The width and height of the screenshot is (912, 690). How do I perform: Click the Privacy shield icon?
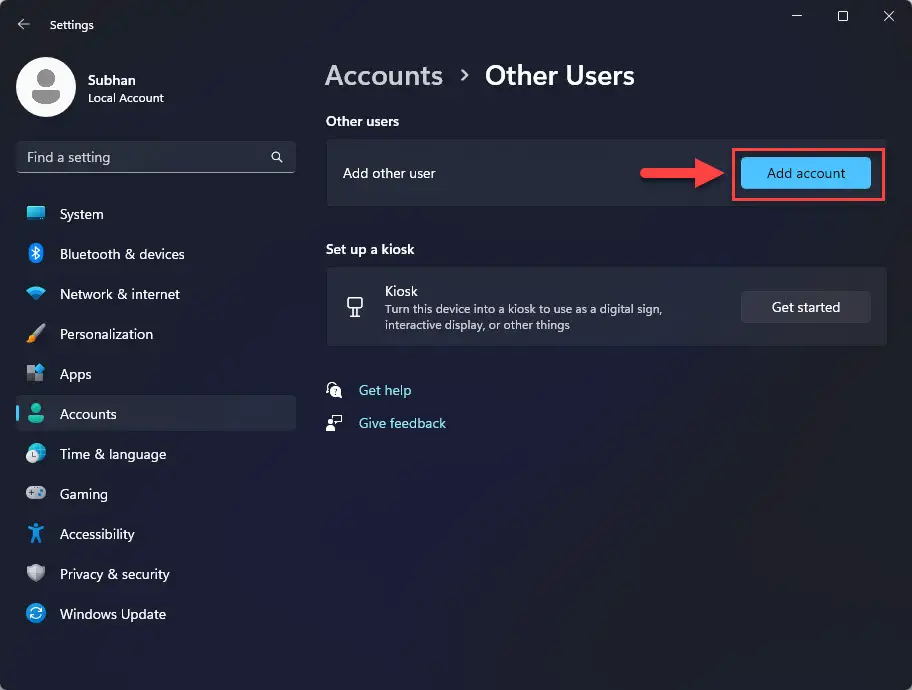click(36, 573)
